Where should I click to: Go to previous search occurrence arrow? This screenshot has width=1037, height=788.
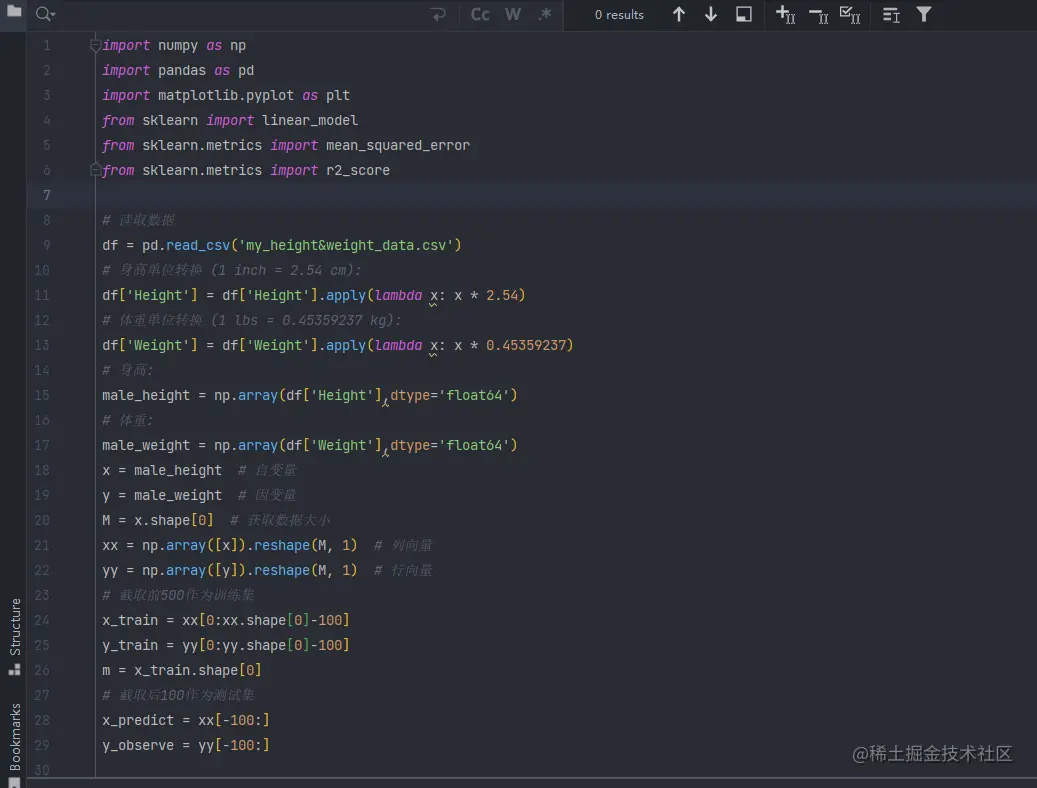coord(679,15)
